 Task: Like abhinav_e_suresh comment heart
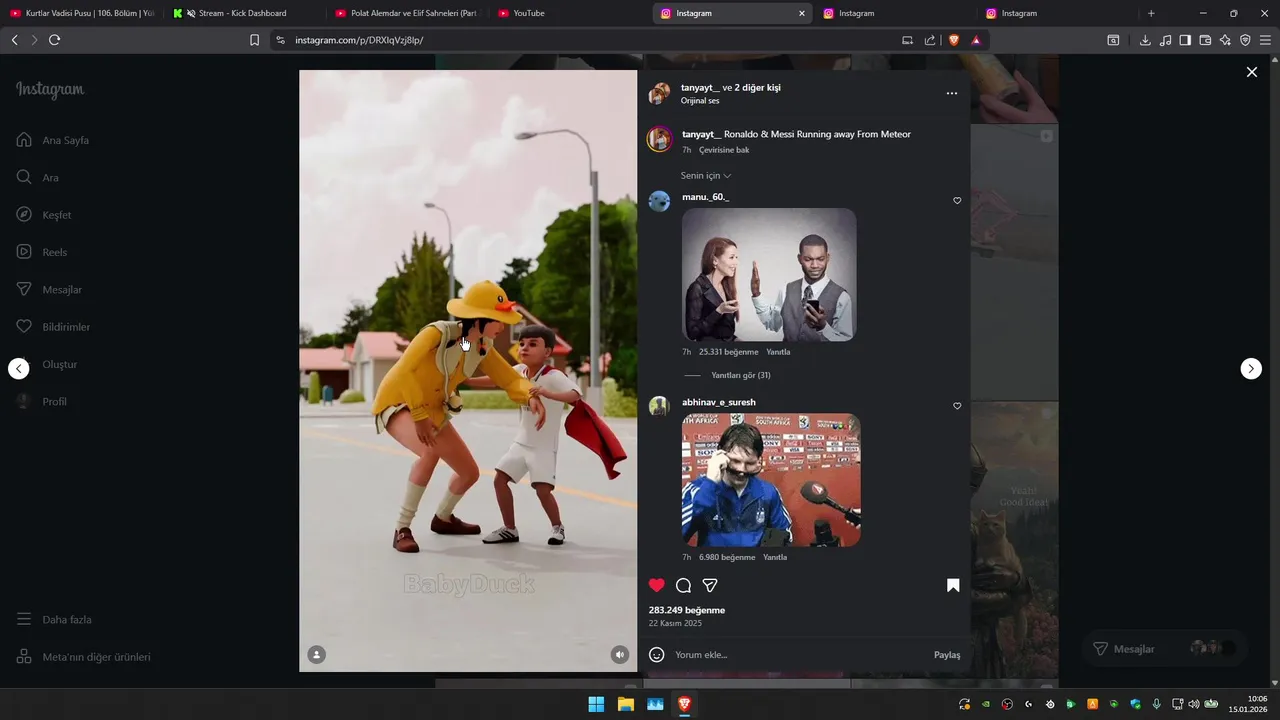point(957,406)
